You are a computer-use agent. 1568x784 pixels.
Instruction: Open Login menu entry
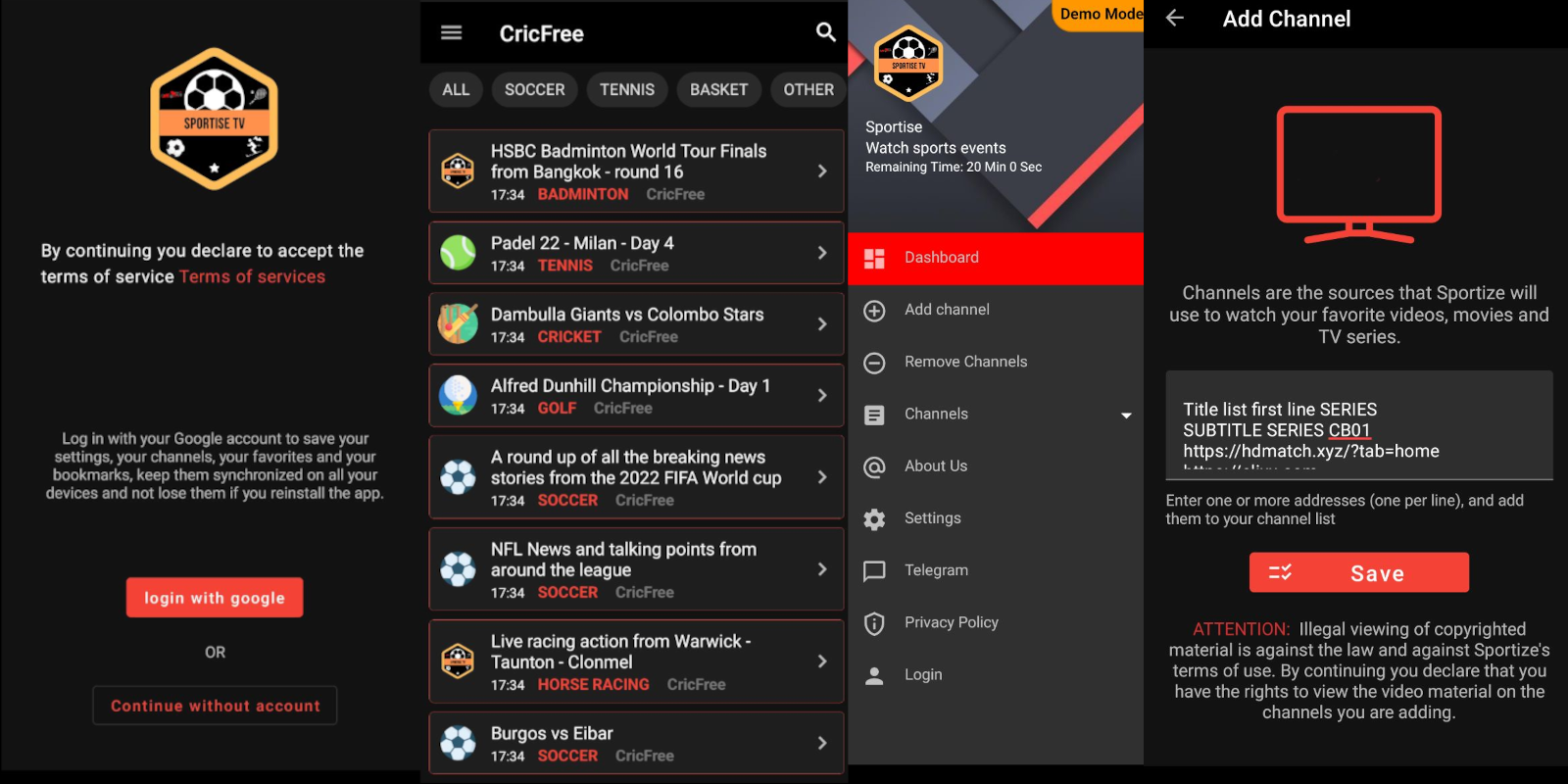(x=996, y=674)
